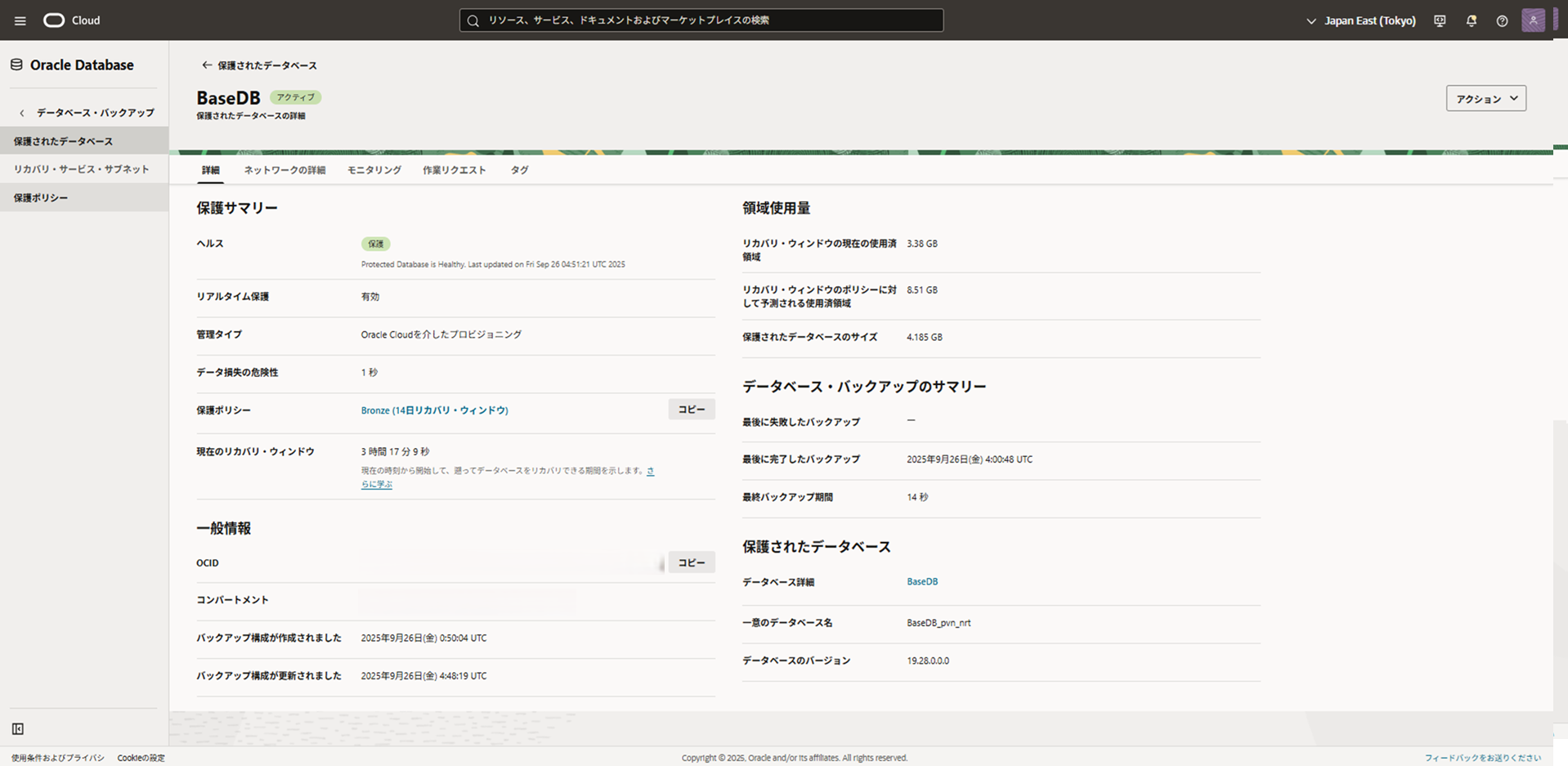
Task: Click inside the resource search field
Action: coord(703,20)
